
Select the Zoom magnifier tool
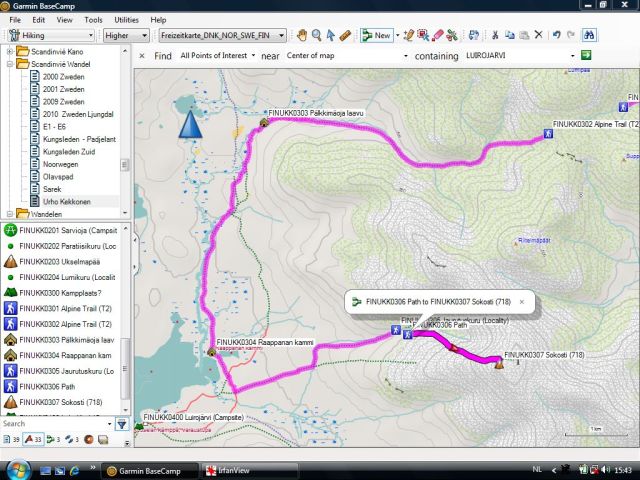(316, 35)
